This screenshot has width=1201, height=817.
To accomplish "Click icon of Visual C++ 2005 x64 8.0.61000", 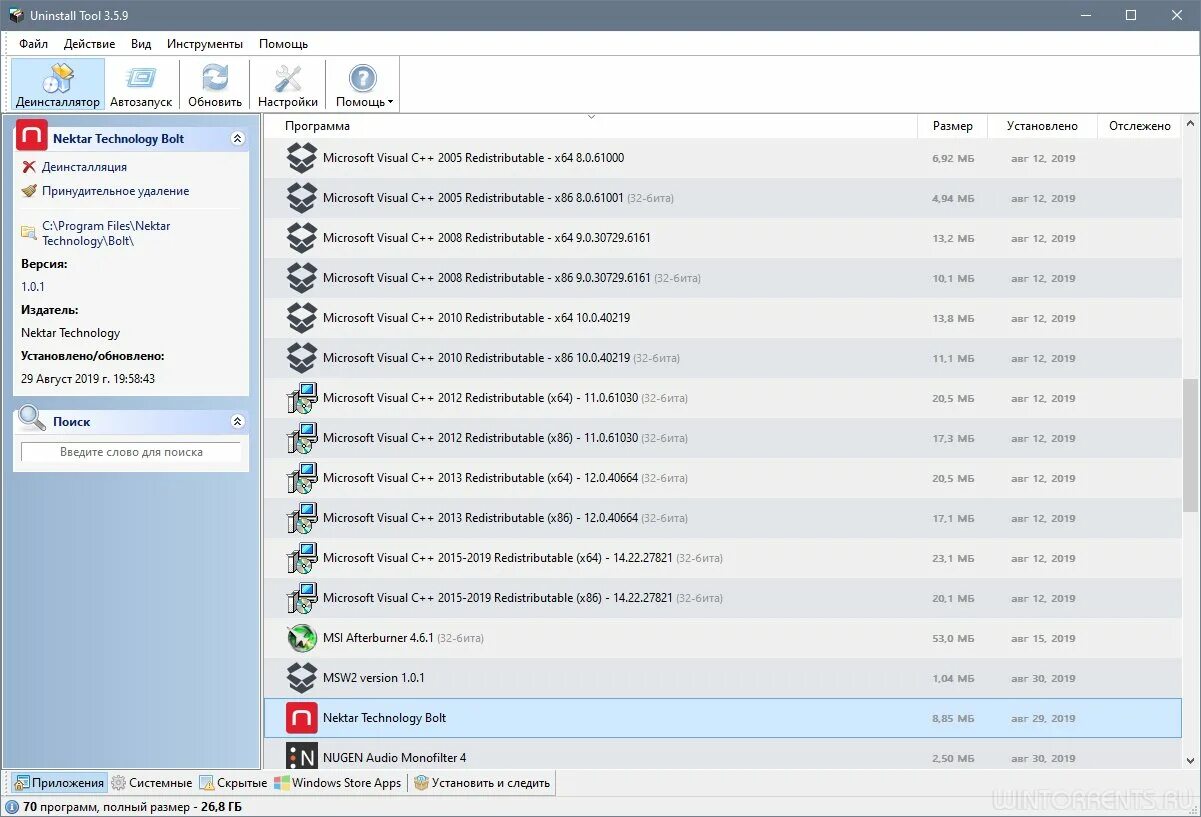I will click(302, 158).
